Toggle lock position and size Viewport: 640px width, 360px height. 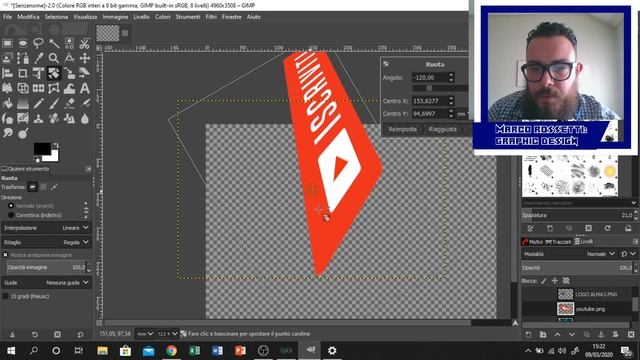click(555, 281)
